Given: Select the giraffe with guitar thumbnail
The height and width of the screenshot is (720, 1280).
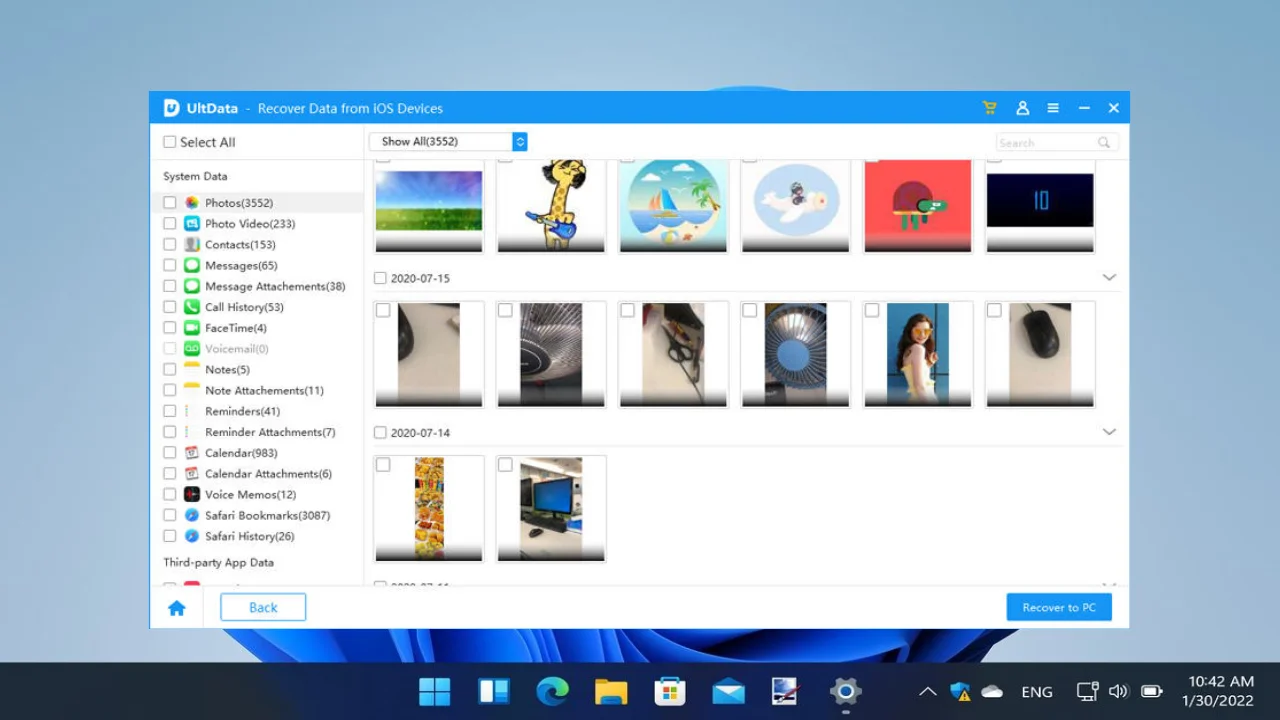Looking at the screenshot, I should 551,206.
